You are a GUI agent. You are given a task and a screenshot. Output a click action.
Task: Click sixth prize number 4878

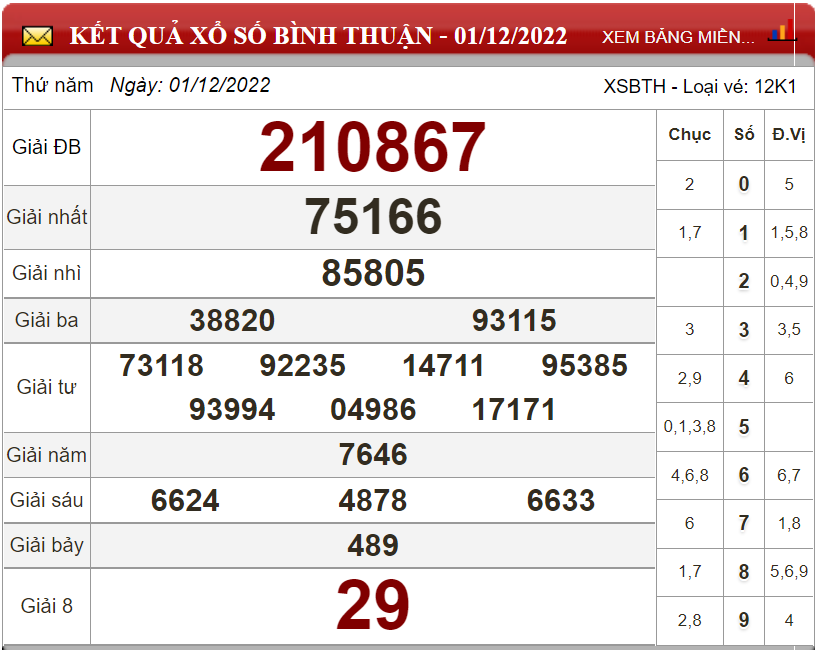click(x=373, y=500)
